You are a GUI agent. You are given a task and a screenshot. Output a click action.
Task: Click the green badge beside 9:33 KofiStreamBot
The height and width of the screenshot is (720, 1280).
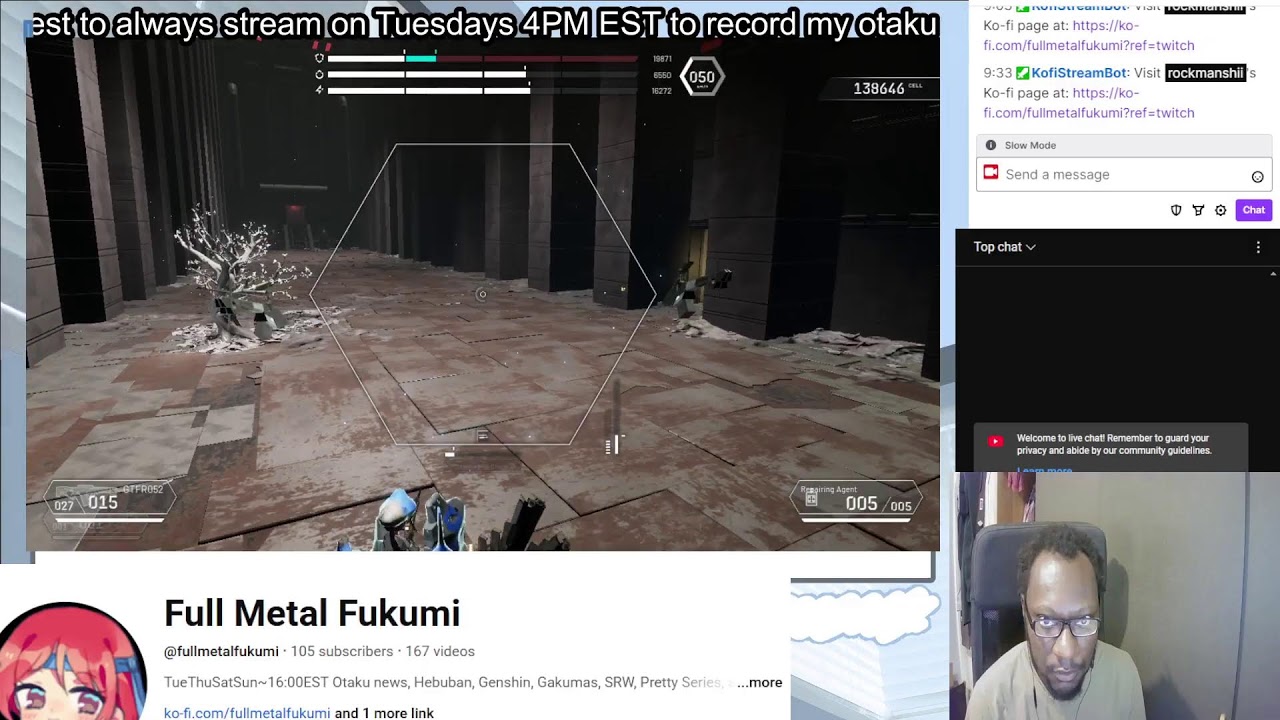(1022, 73)
